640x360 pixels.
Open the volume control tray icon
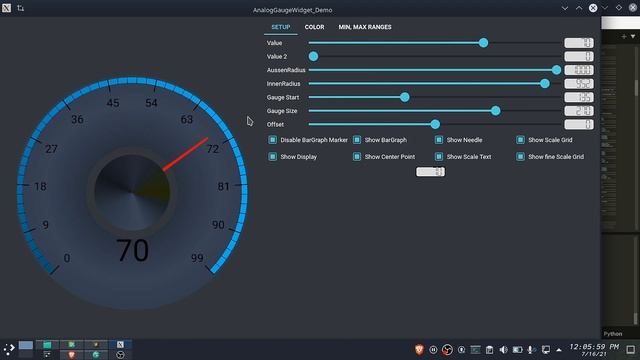point(504,350)
